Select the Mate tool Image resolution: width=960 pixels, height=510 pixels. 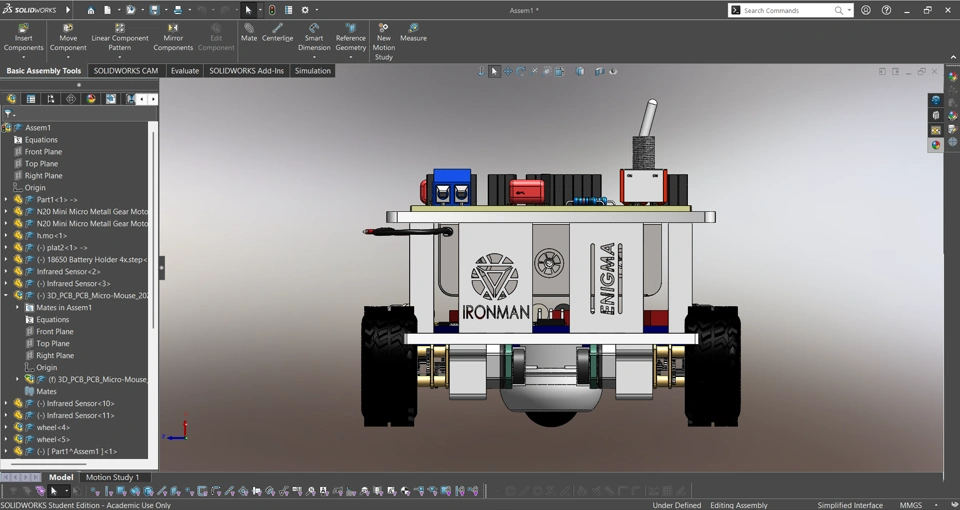click(x=249, y=32)
